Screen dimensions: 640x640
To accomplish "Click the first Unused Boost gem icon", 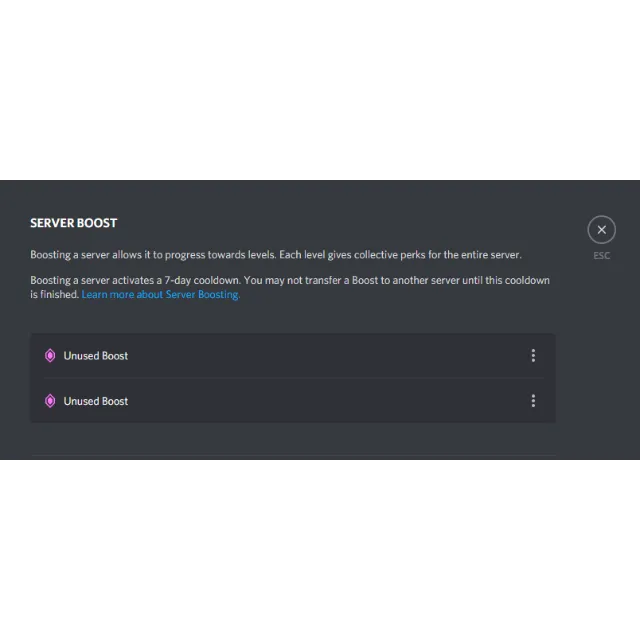I will pos(50,356).
